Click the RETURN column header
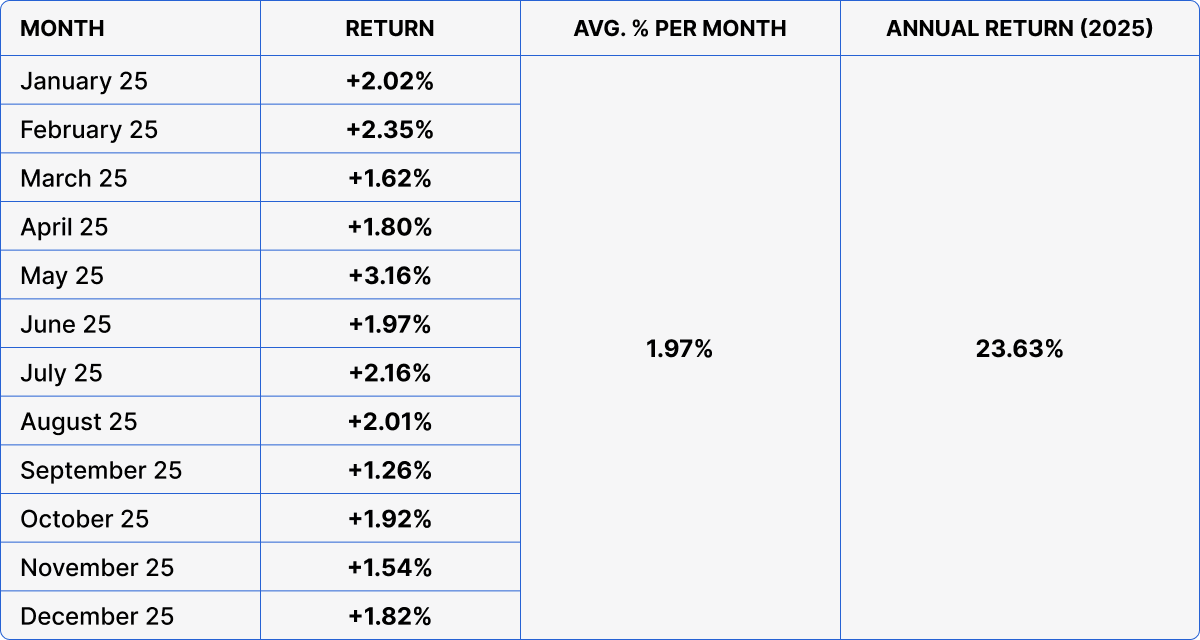 (x=390, y=28)
